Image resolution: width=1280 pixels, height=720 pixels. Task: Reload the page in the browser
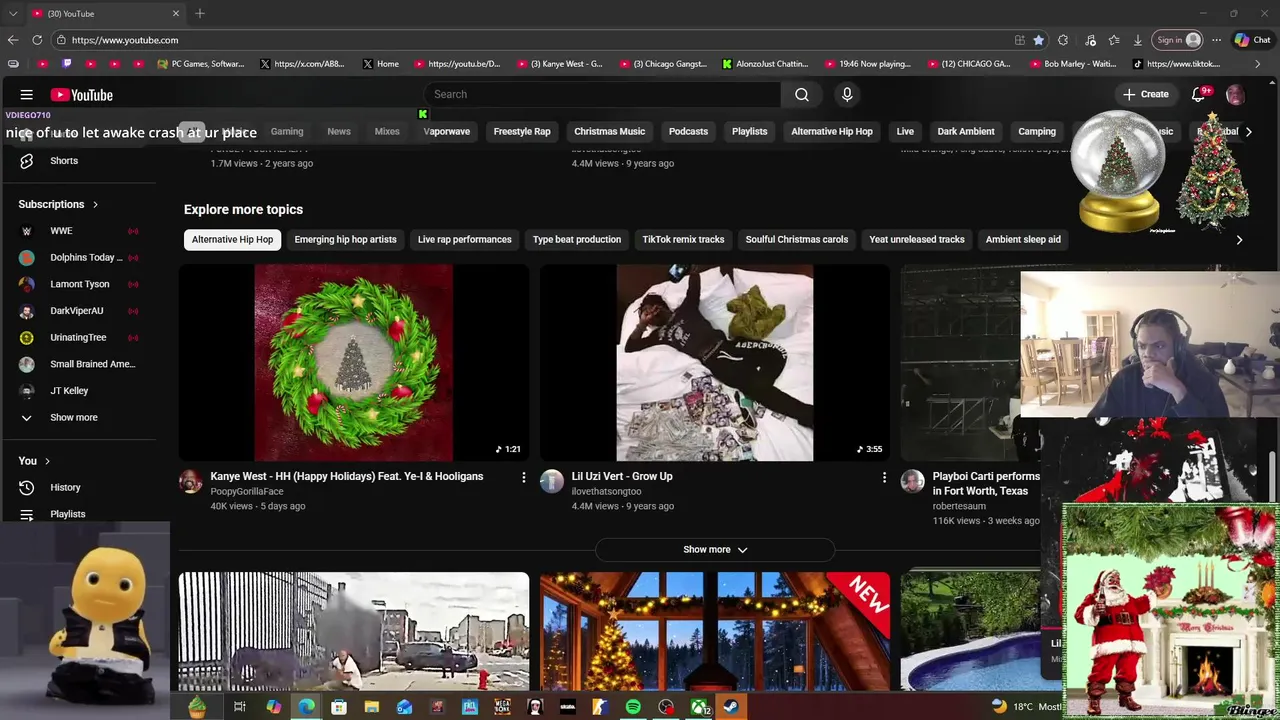coord(37,40)
